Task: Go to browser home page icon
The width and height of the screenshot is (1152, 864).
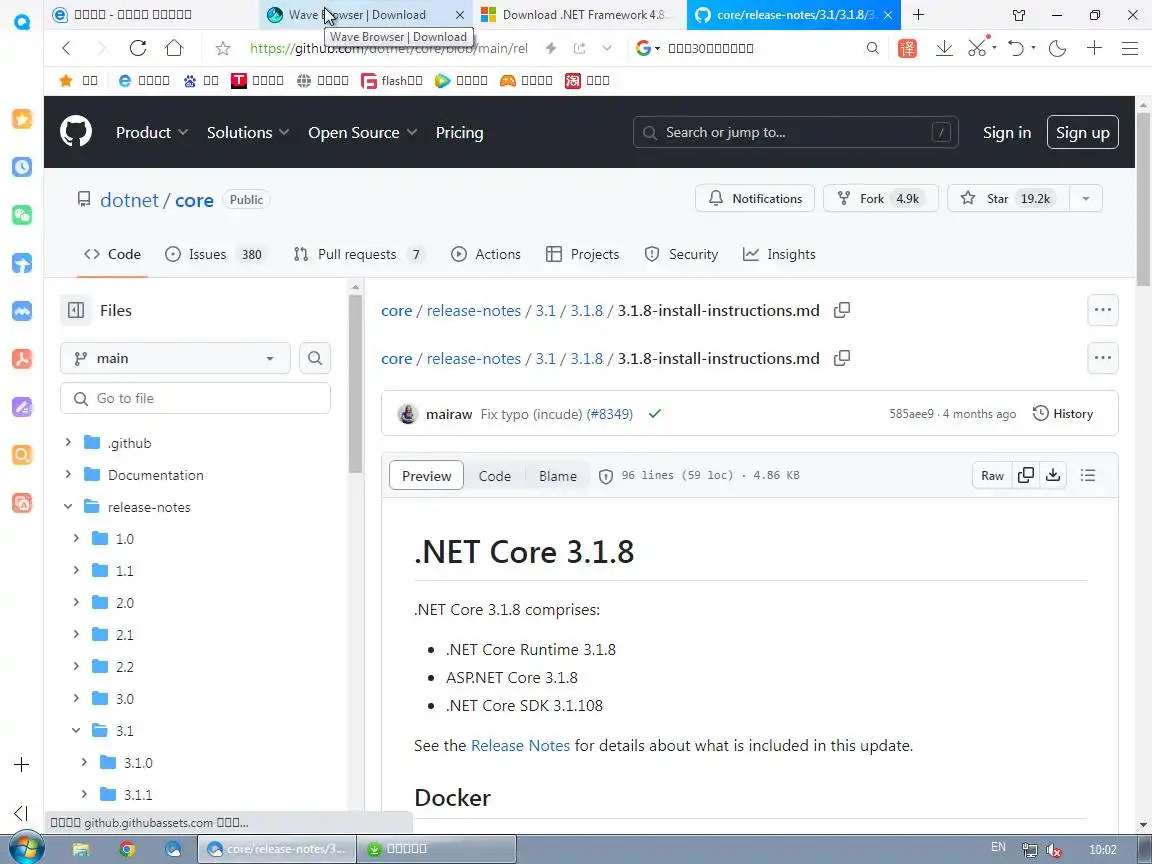Action: (x=174, y=48)
